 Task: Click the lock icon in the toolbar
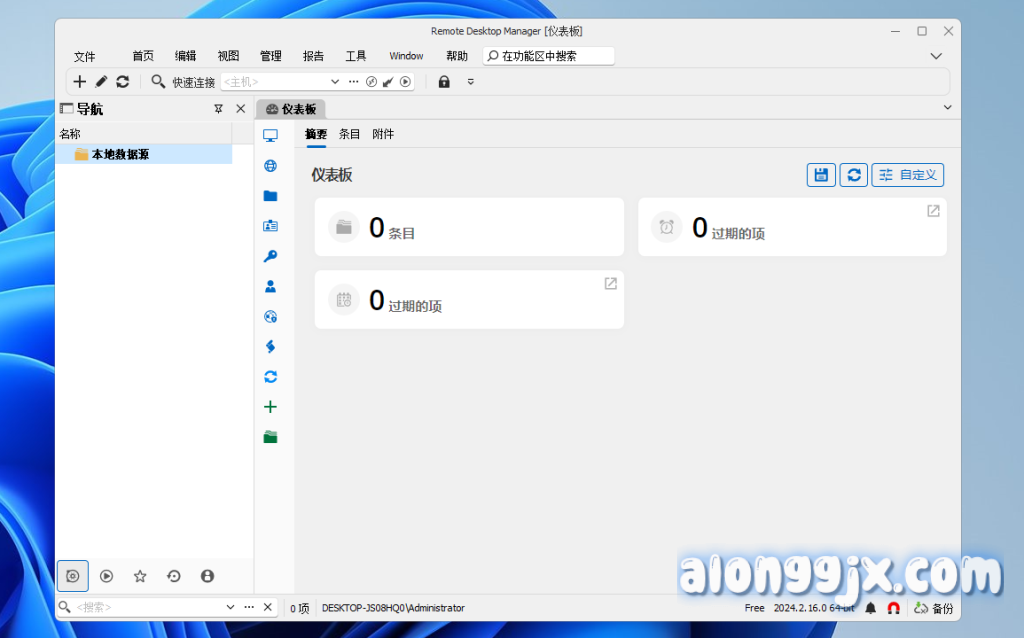[x=444, y=82]
